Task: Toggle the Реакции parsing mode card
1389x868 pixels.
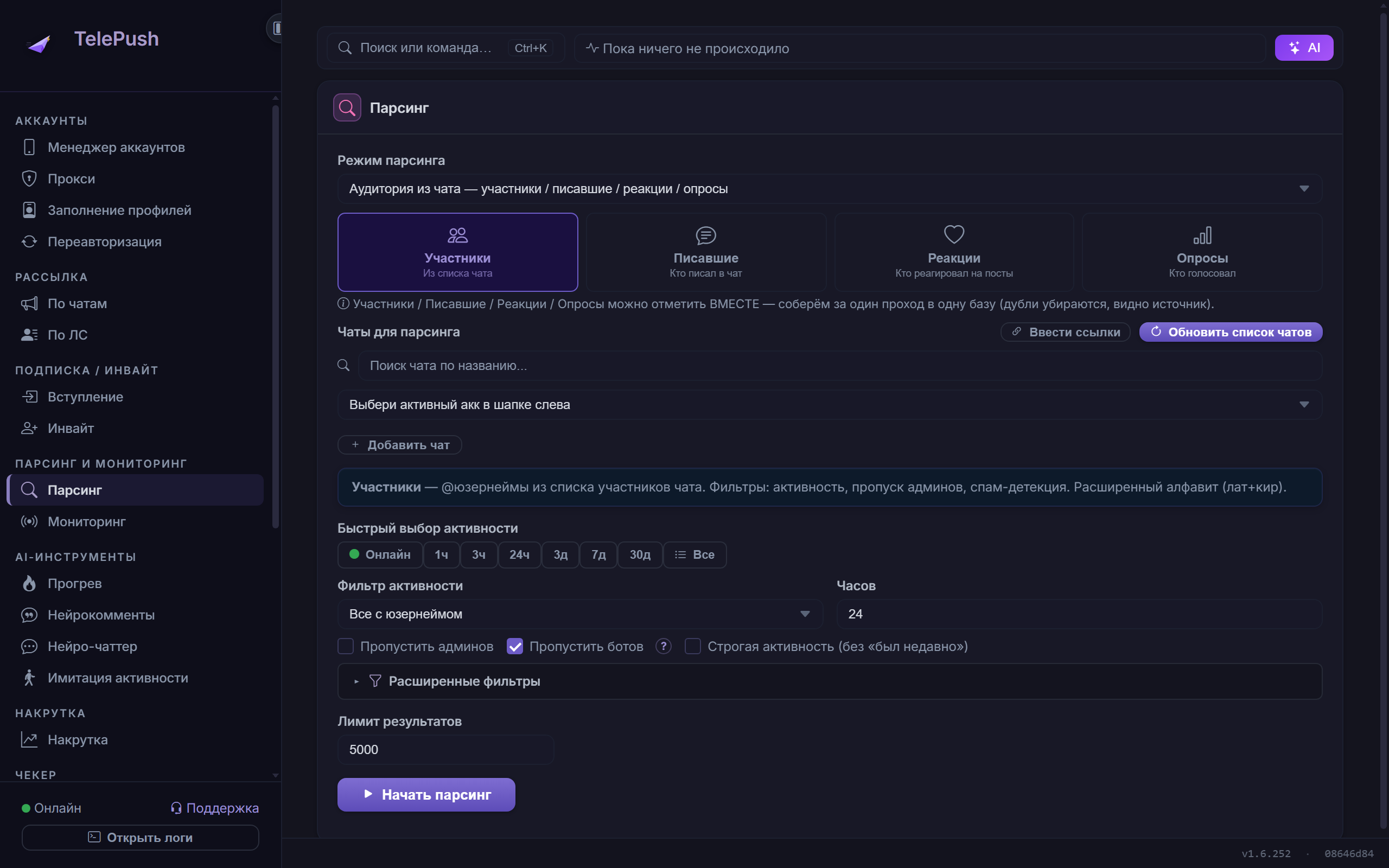Action: click(954, 252)
